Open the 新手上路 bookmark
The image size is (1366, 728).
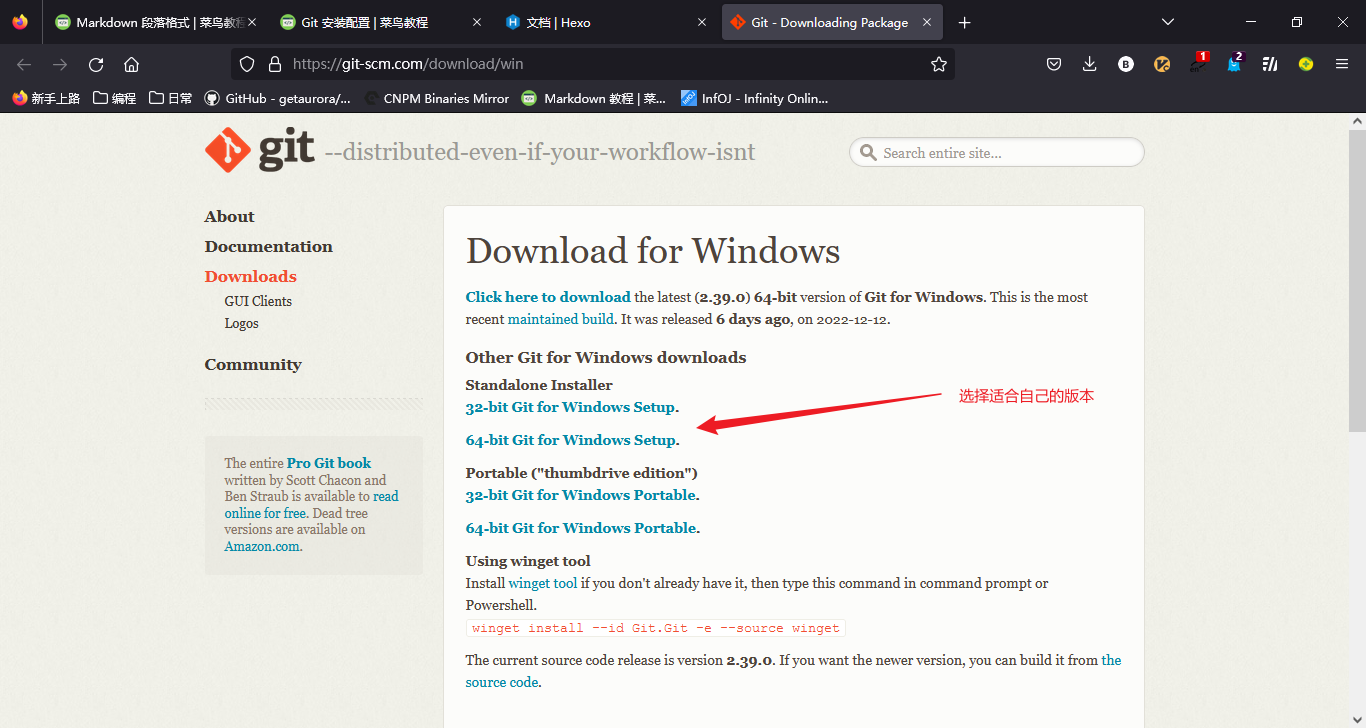pos(46,98)
